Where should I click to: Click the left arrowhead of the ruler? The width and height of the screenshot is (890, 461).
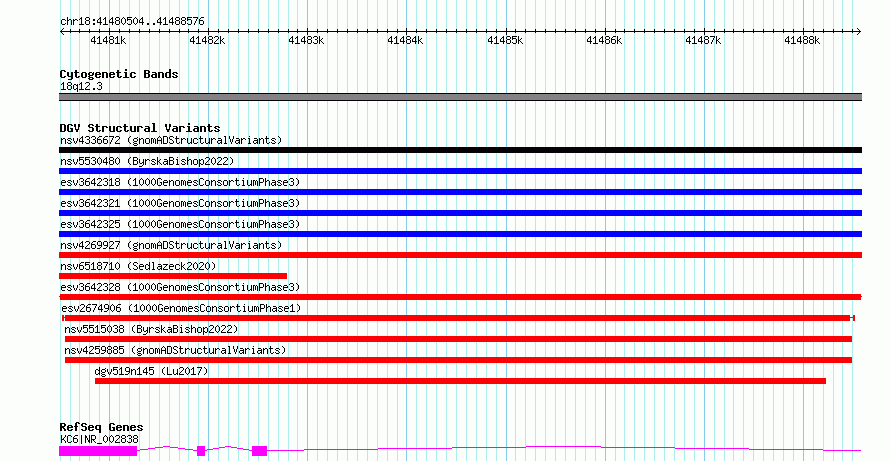coord(62,32)
